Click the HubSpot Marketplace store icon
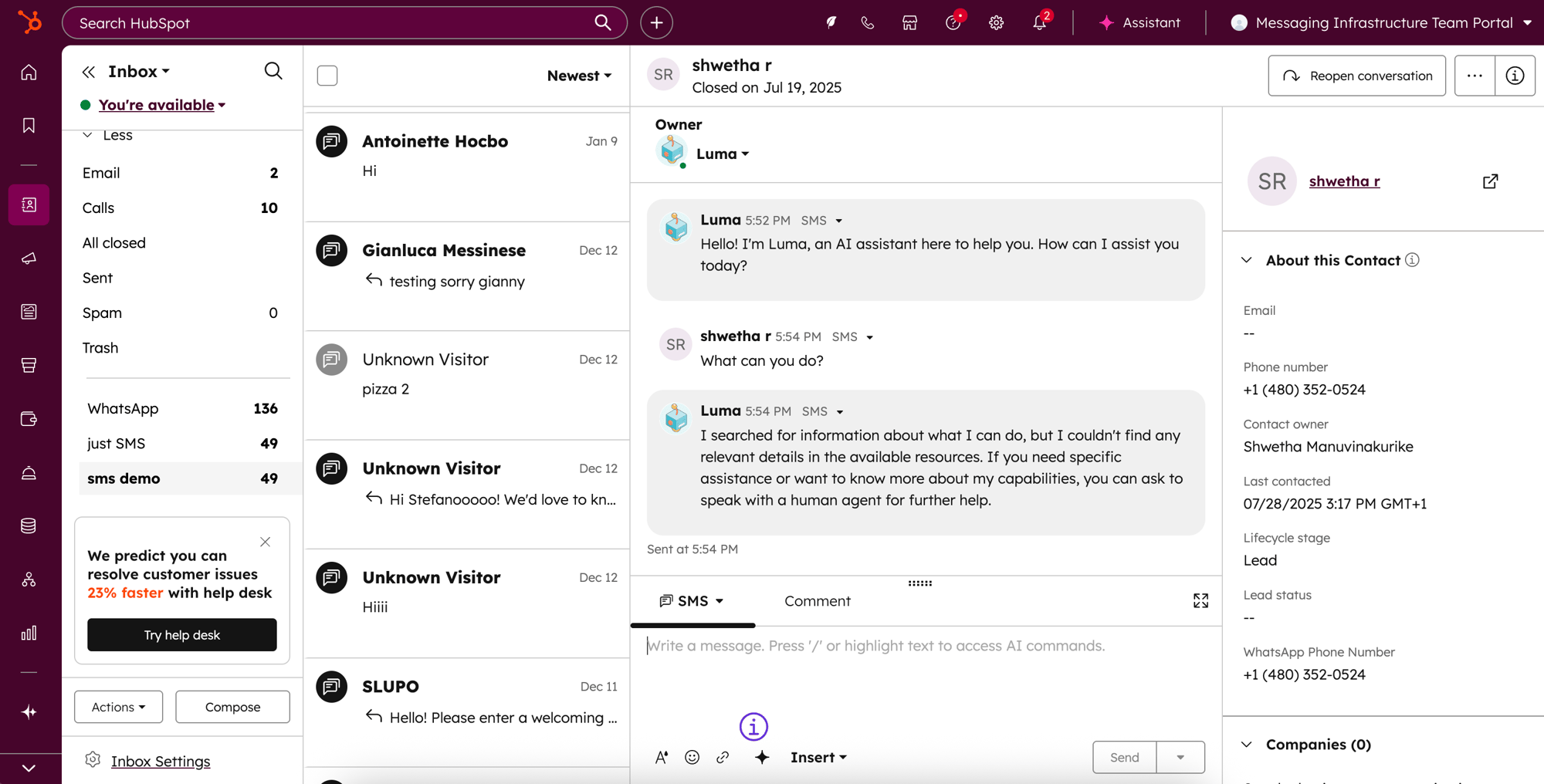The width and height of the screenshot is (1544, 784). [x=909, y=23]
